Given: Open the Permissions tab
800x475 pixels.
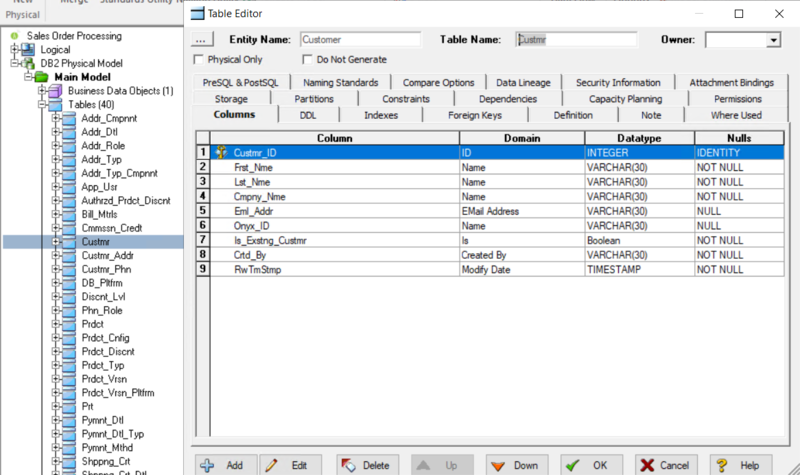Looking at the screenshot, I should [x=738, y=99].
